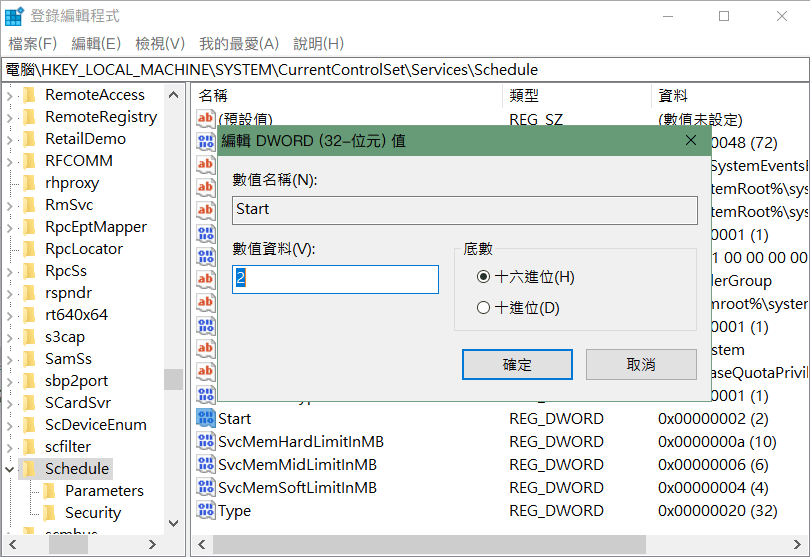The width and height of the screenshot is (810, 557).
Task: Click the Parameters subfolder icon
Action: tap(50, 491)
